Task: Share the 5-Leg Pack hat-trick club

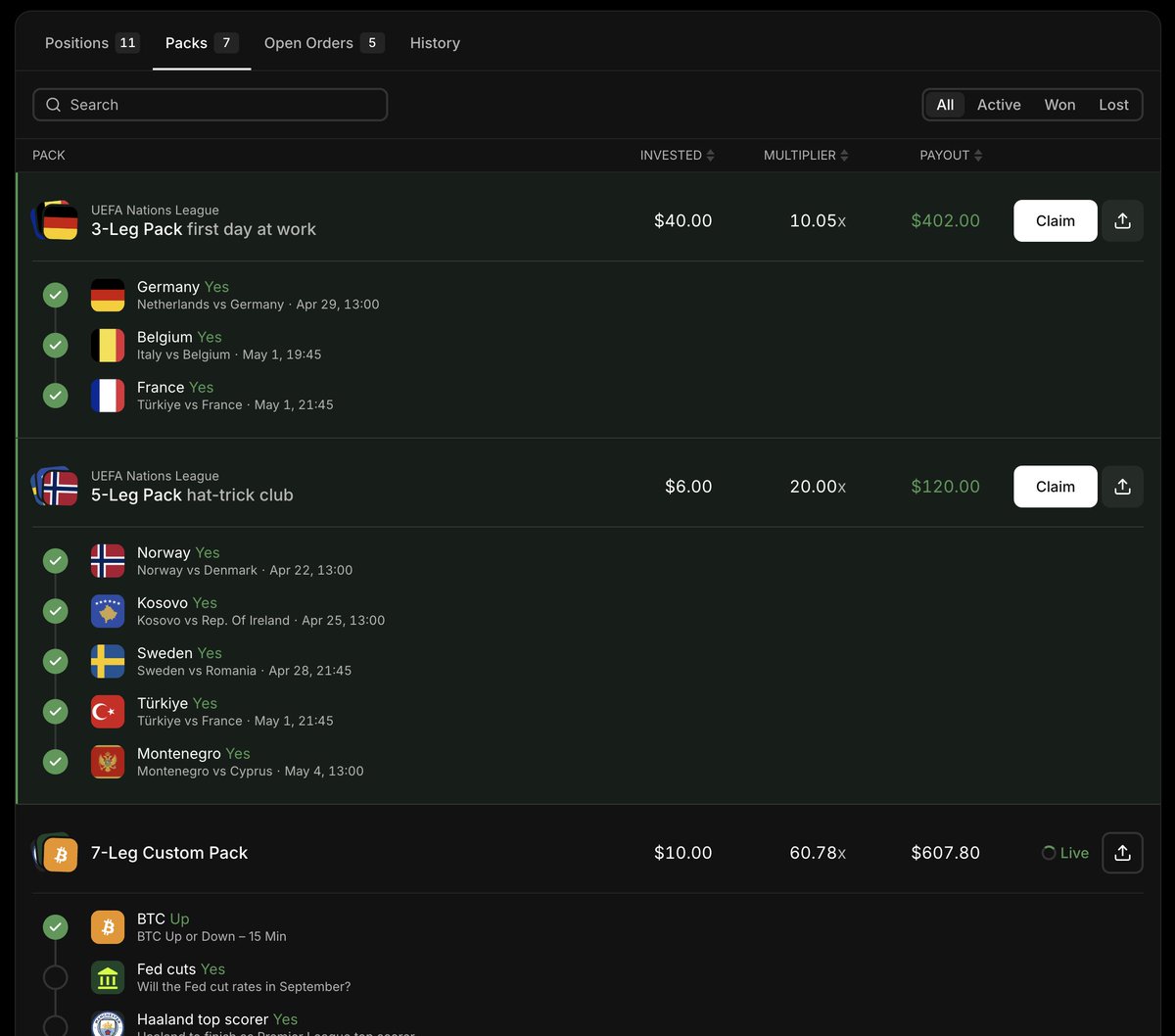Action: [1122, 487]
